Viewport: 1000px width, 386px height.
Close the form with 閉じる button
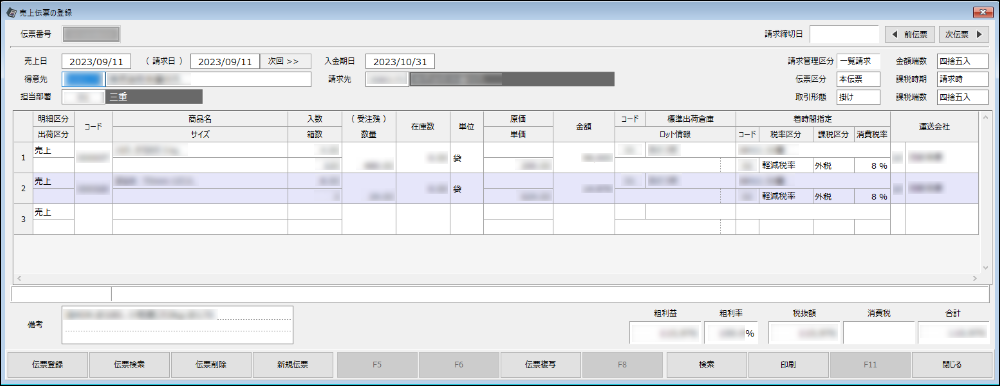(953, 365)
